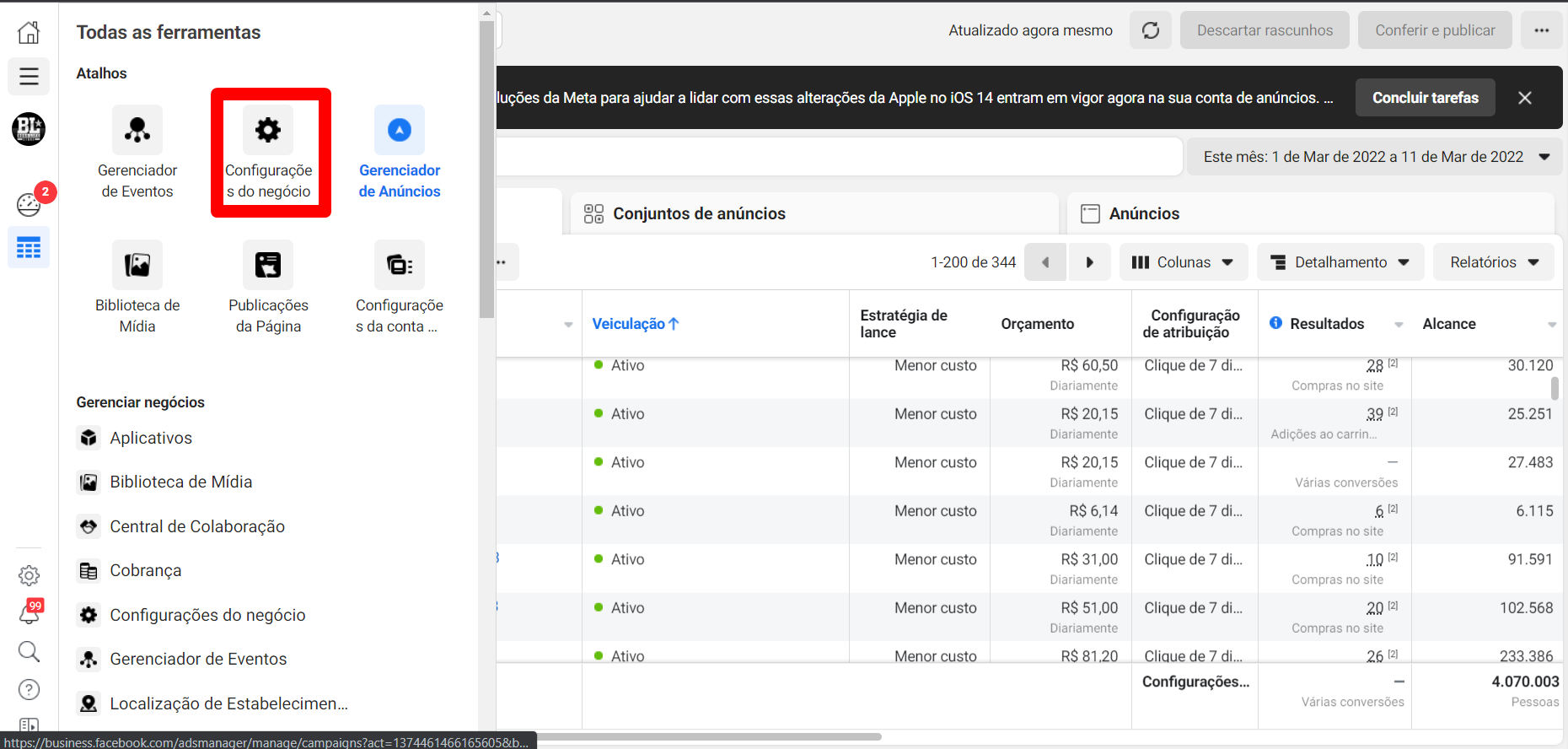Switch to Conjuntos de anúncios tab
Viewport: 1568px width, 749px height.
point(814,213)
